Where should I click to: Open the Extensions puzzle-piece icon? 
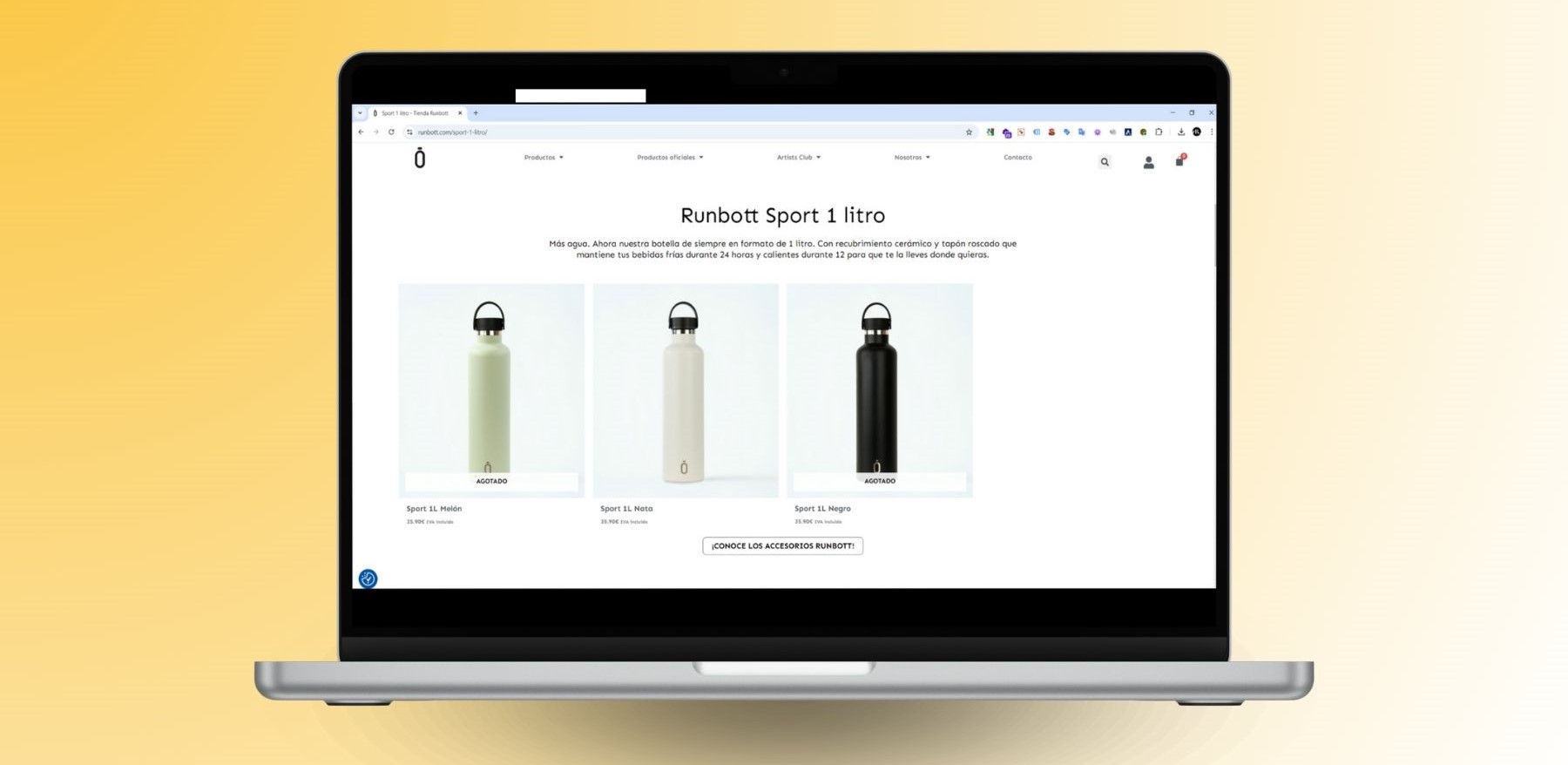1159,132
